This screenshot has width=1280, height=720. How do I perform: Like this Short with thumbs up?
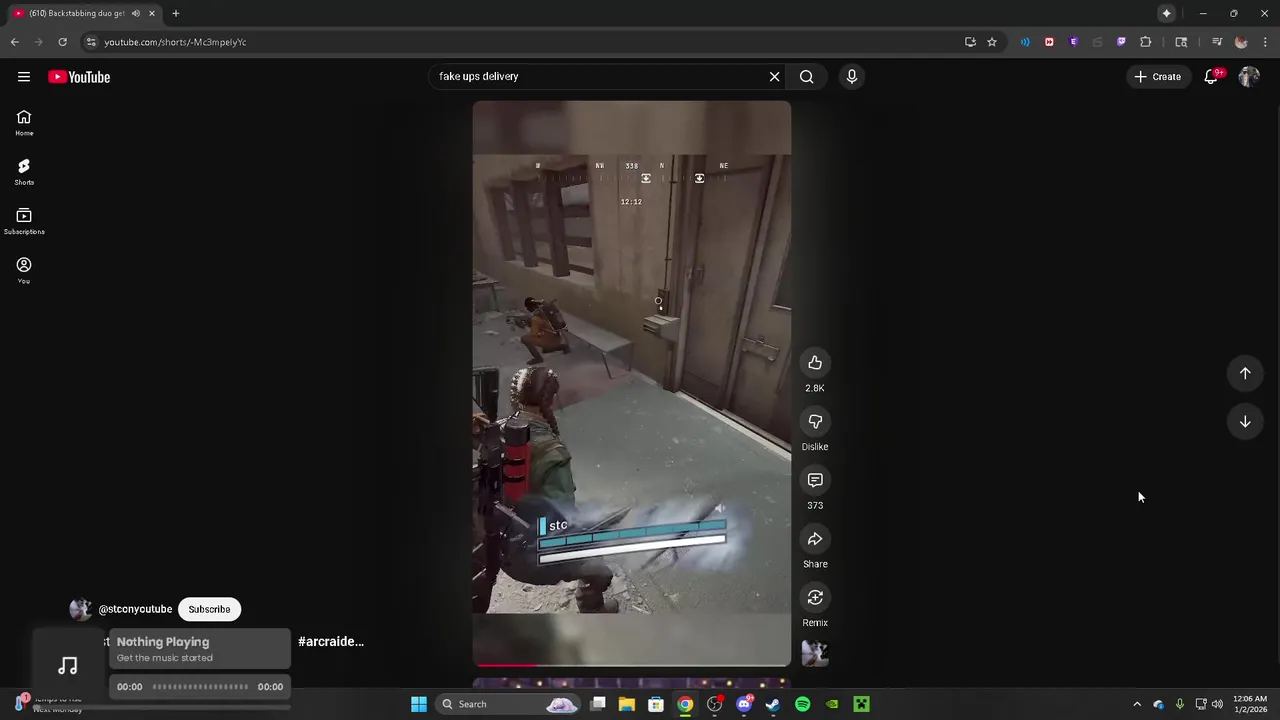coord(815,363)
